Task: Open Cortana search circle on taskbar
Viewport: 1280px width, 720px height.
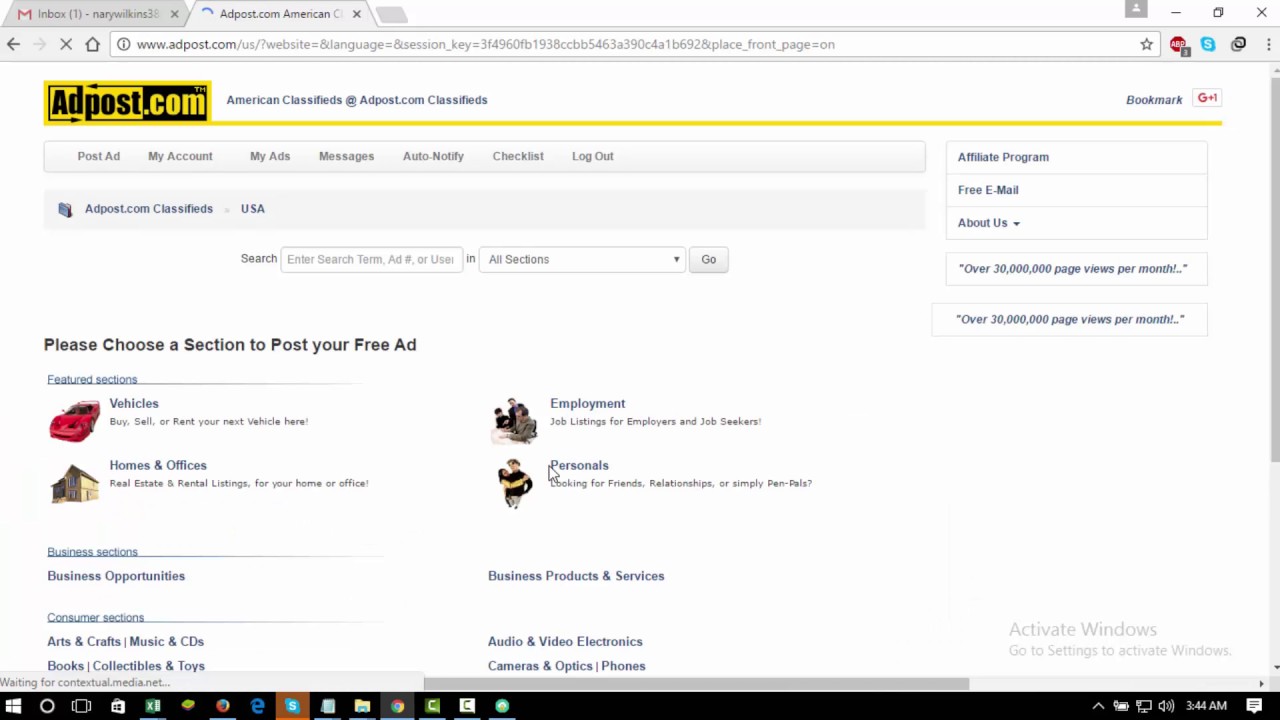Action: [47, 706]
